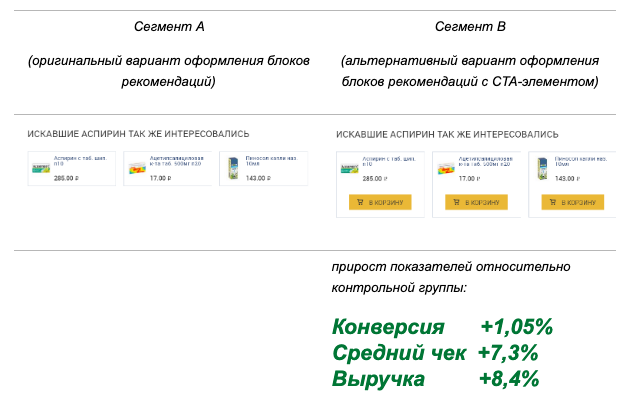
Task: Click the Выручка +8,4% result line
Action: (x=435, y=379)
